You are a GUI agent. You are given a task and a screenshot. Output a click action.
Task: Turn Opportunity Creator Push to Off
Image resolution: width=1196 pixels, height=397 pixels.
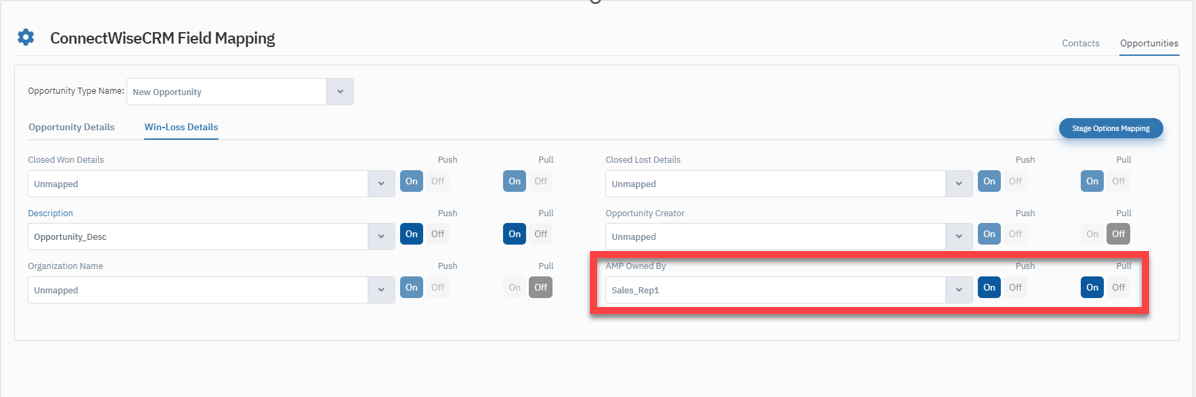pyautogui.click(x=1016, y=234)
